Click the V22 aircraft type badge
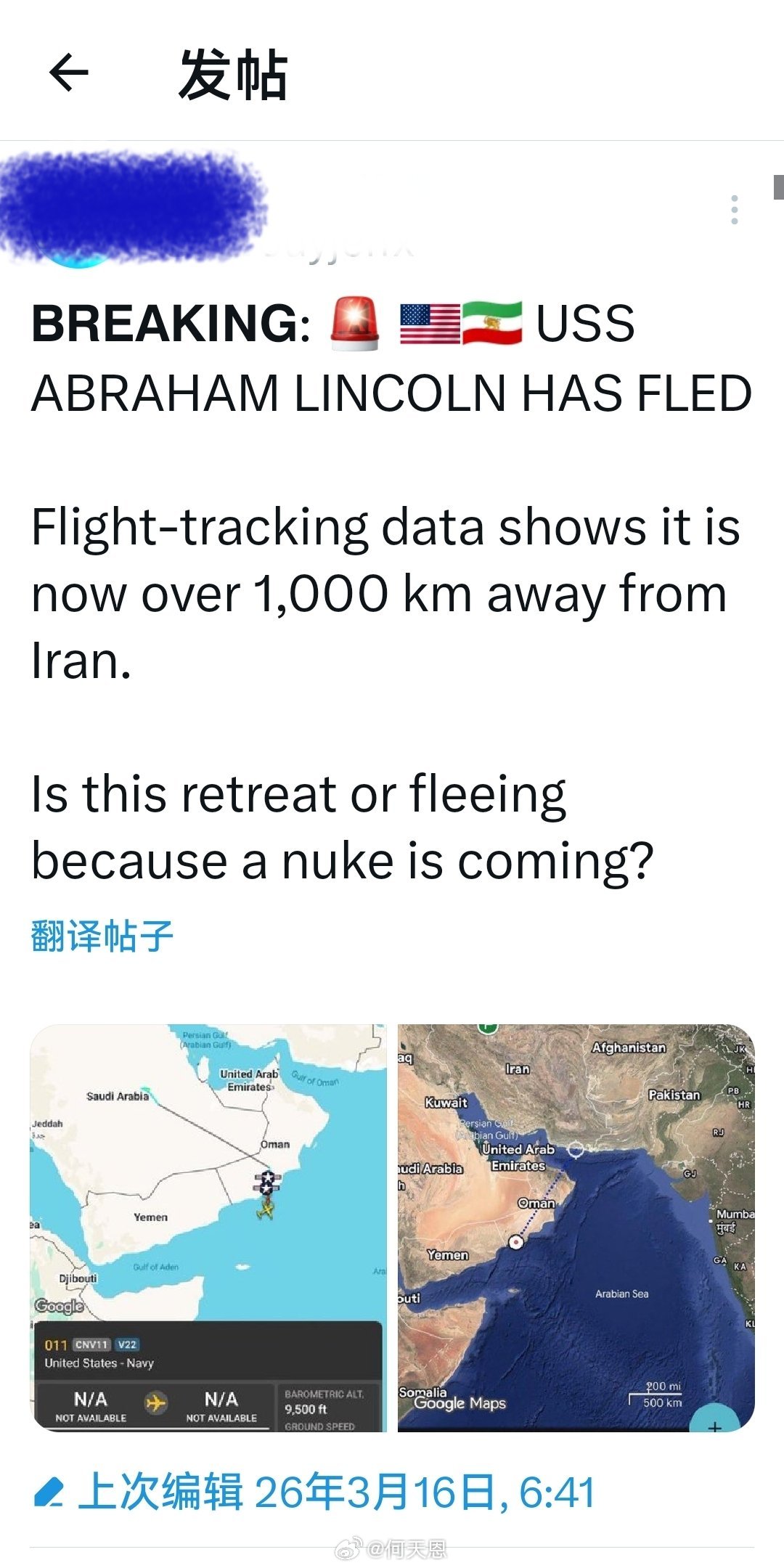This screenshot has width=784, height=1568. 127,1344
